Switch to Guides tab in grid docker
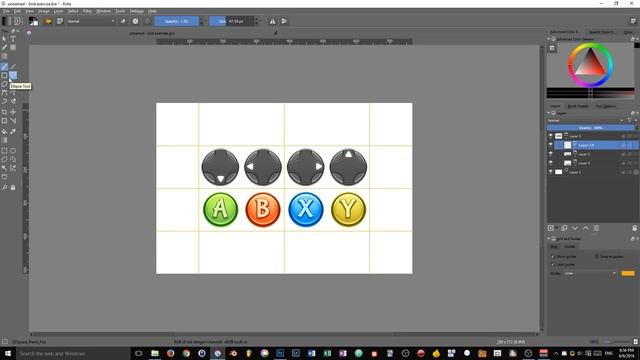Image resolution: width=640 pixels, height=360 pixels. [x=570, y=247]
